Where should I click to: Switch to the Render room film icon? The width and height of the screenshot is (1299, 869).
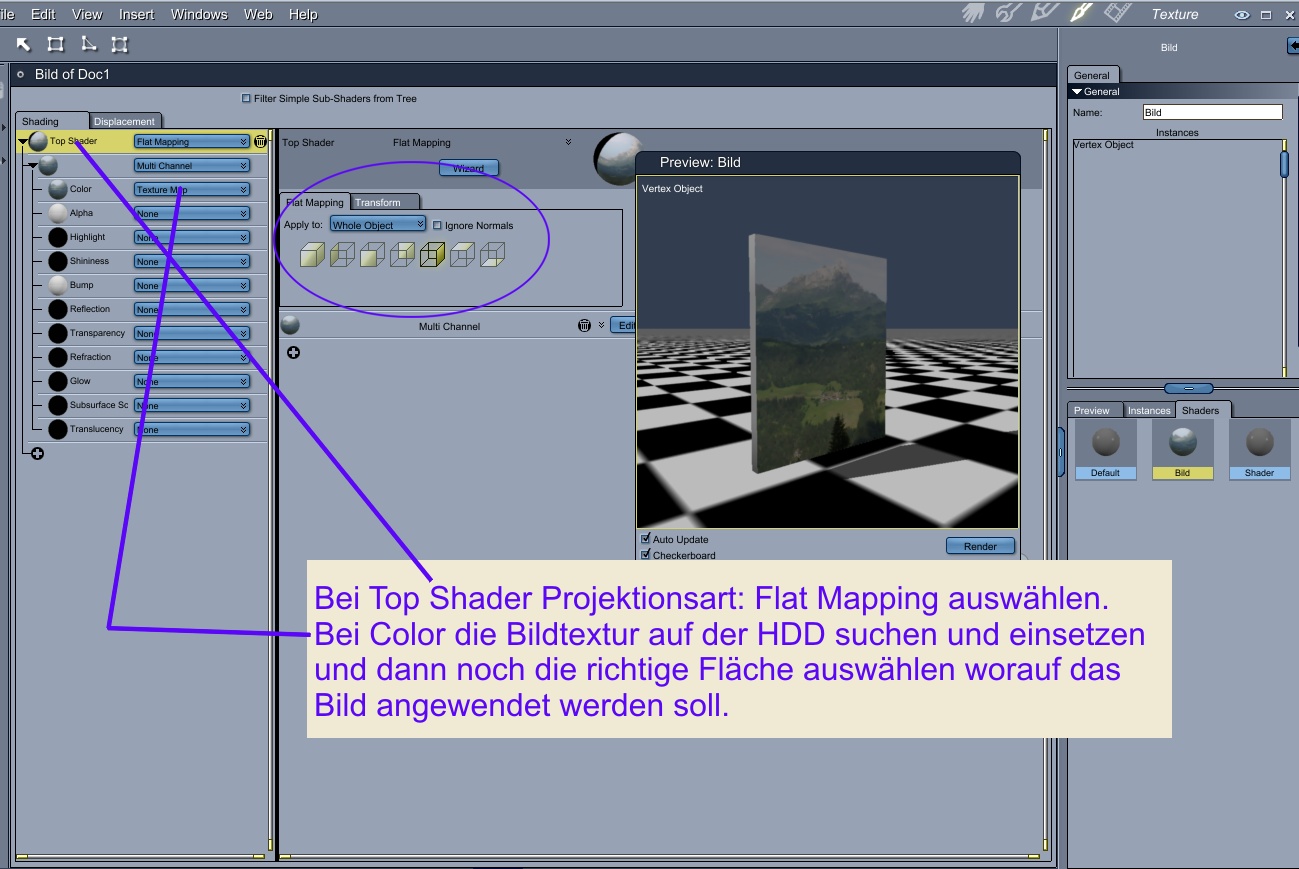(1117, 13)
